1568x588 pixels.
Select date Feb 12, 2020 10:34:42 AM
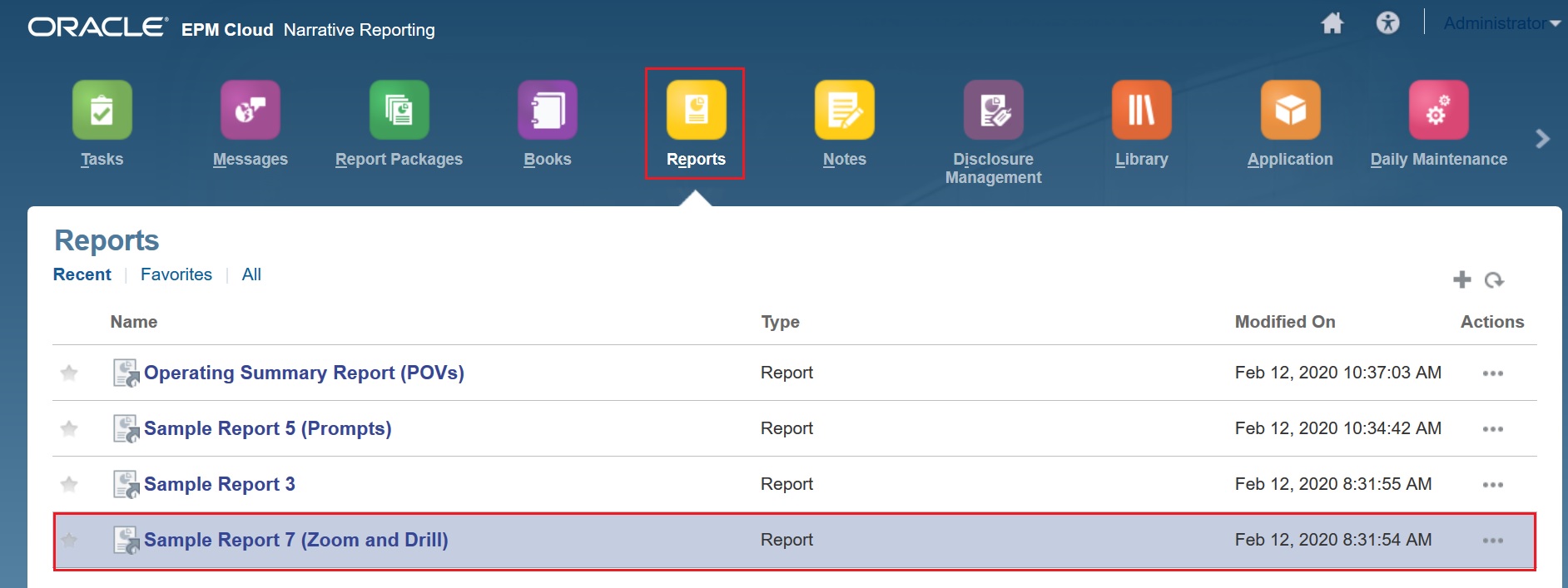click(1338, 428)
